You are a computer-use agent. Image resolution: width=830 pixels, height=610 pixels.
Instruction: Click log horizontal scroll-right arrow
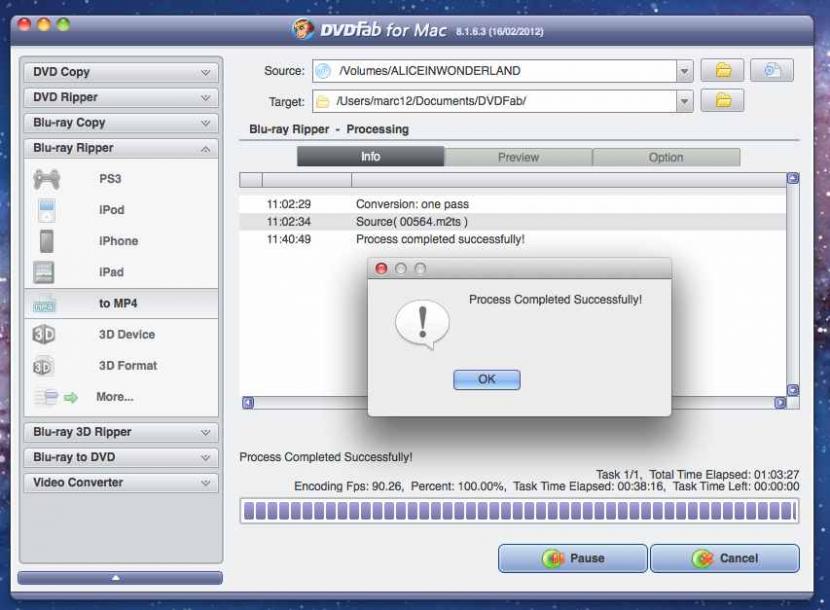pos(780,403)
